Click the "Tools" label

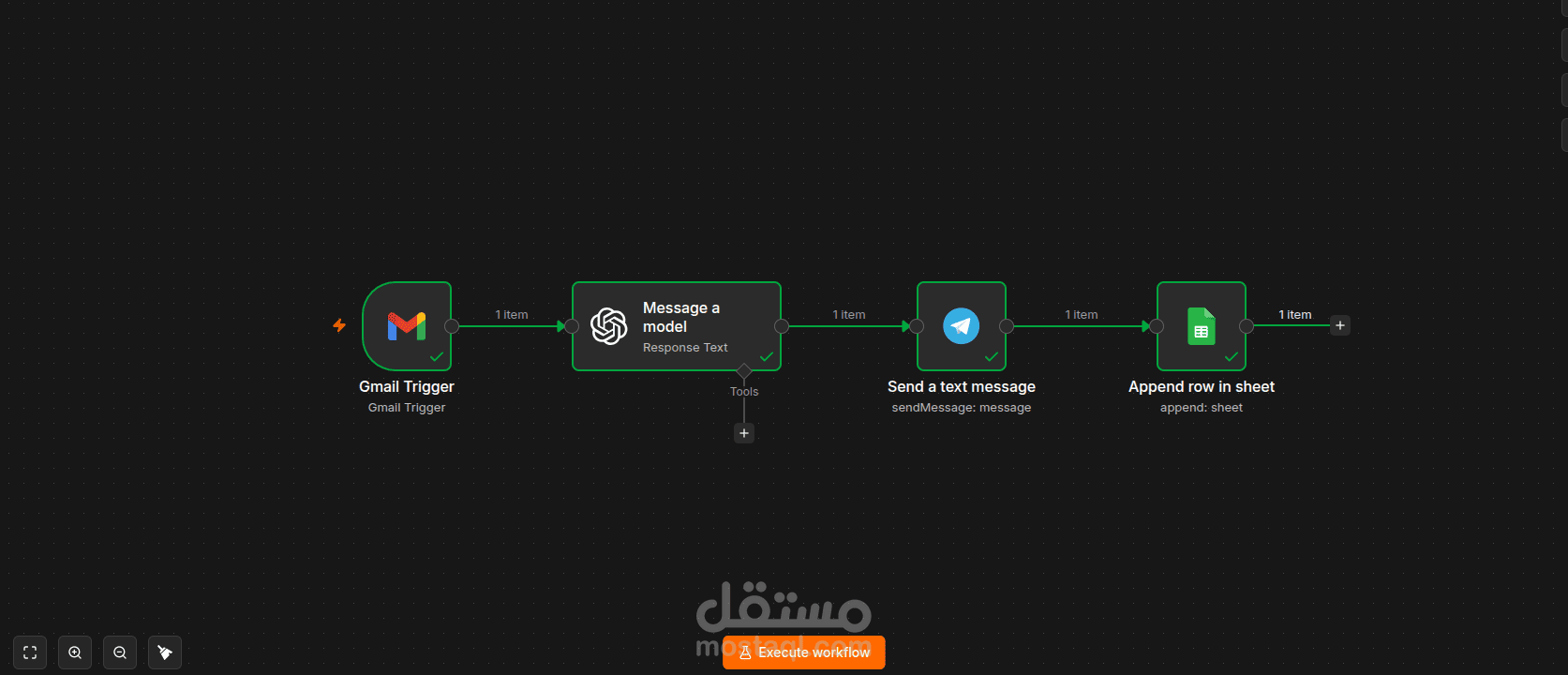pyautogui.click(x=744, y=392)
